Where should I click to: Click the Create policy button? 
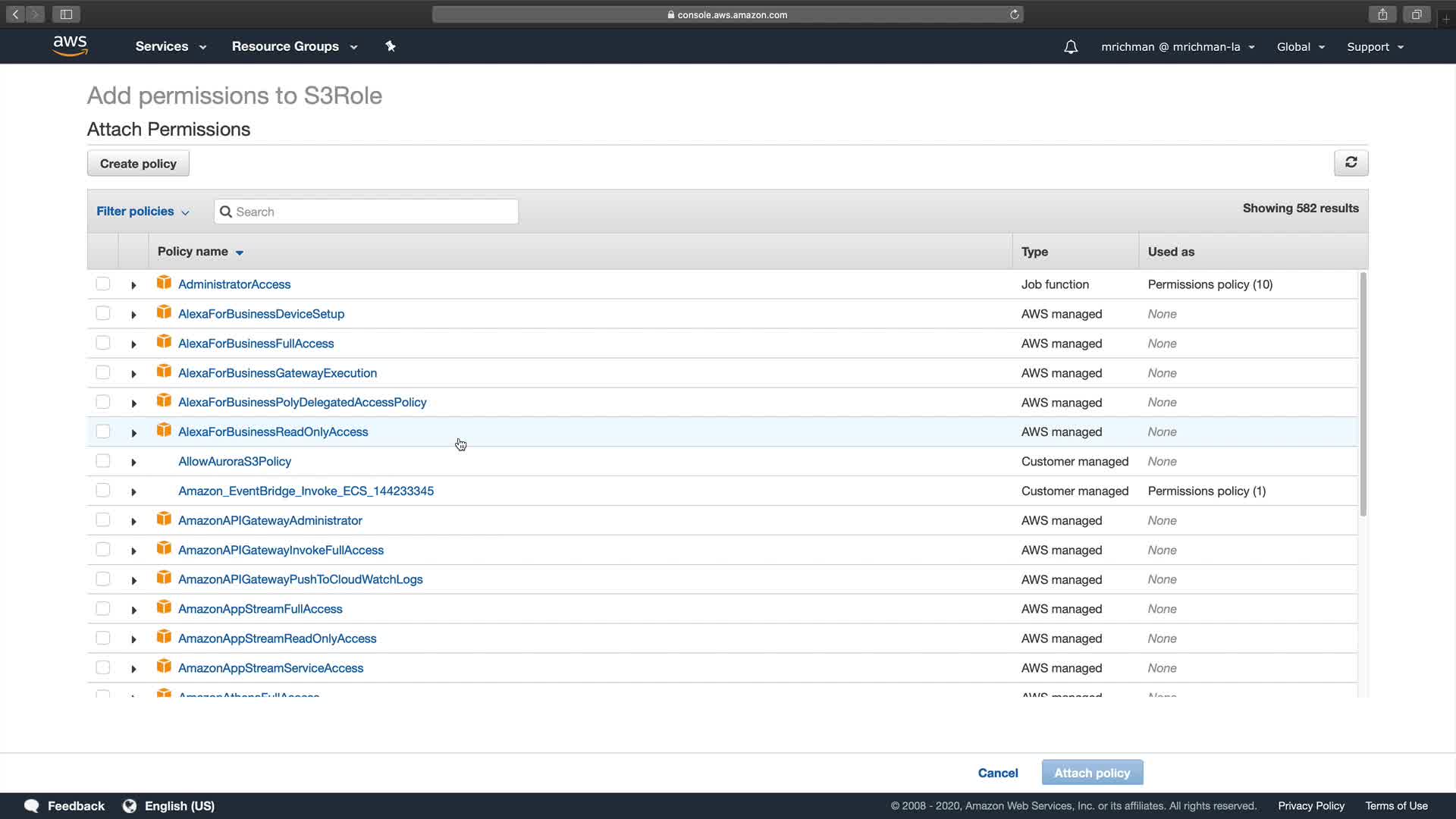138,164
